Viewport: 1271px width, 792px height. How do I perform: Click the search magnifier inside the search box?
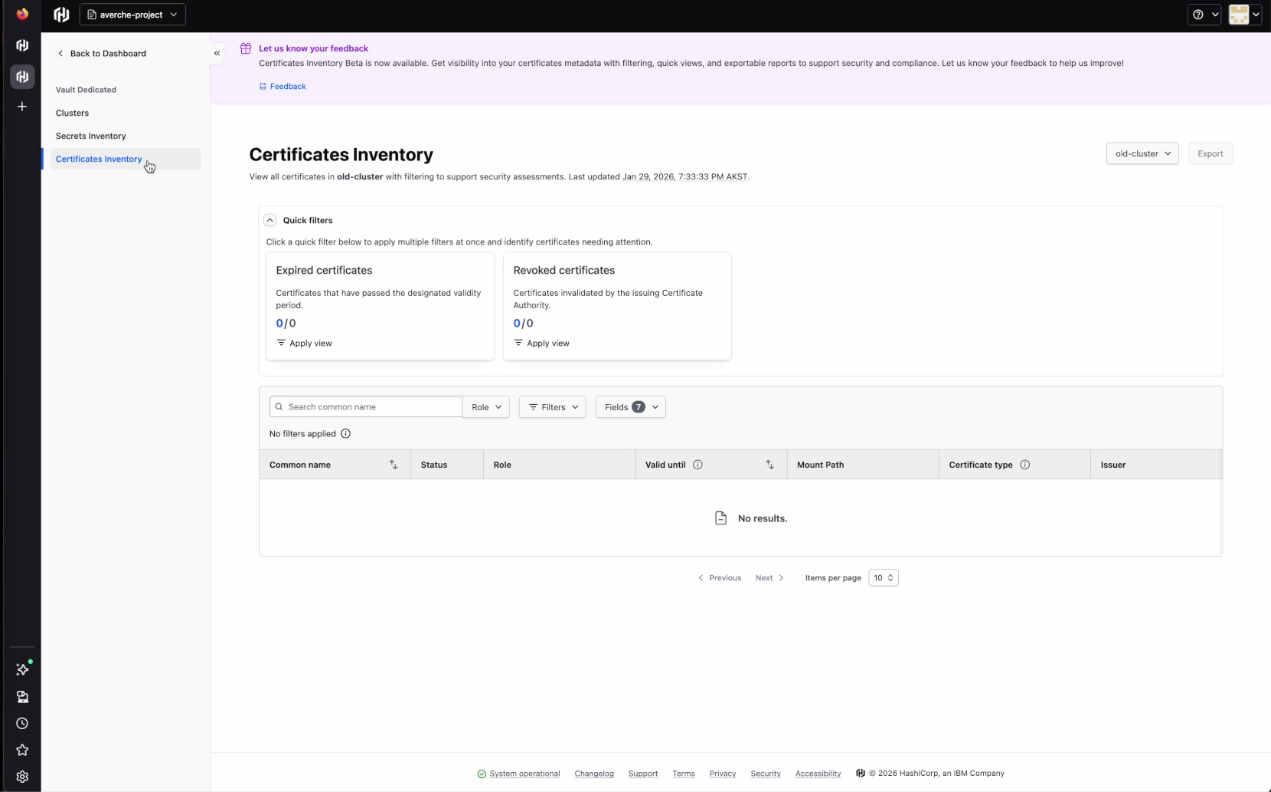point(280,406)
